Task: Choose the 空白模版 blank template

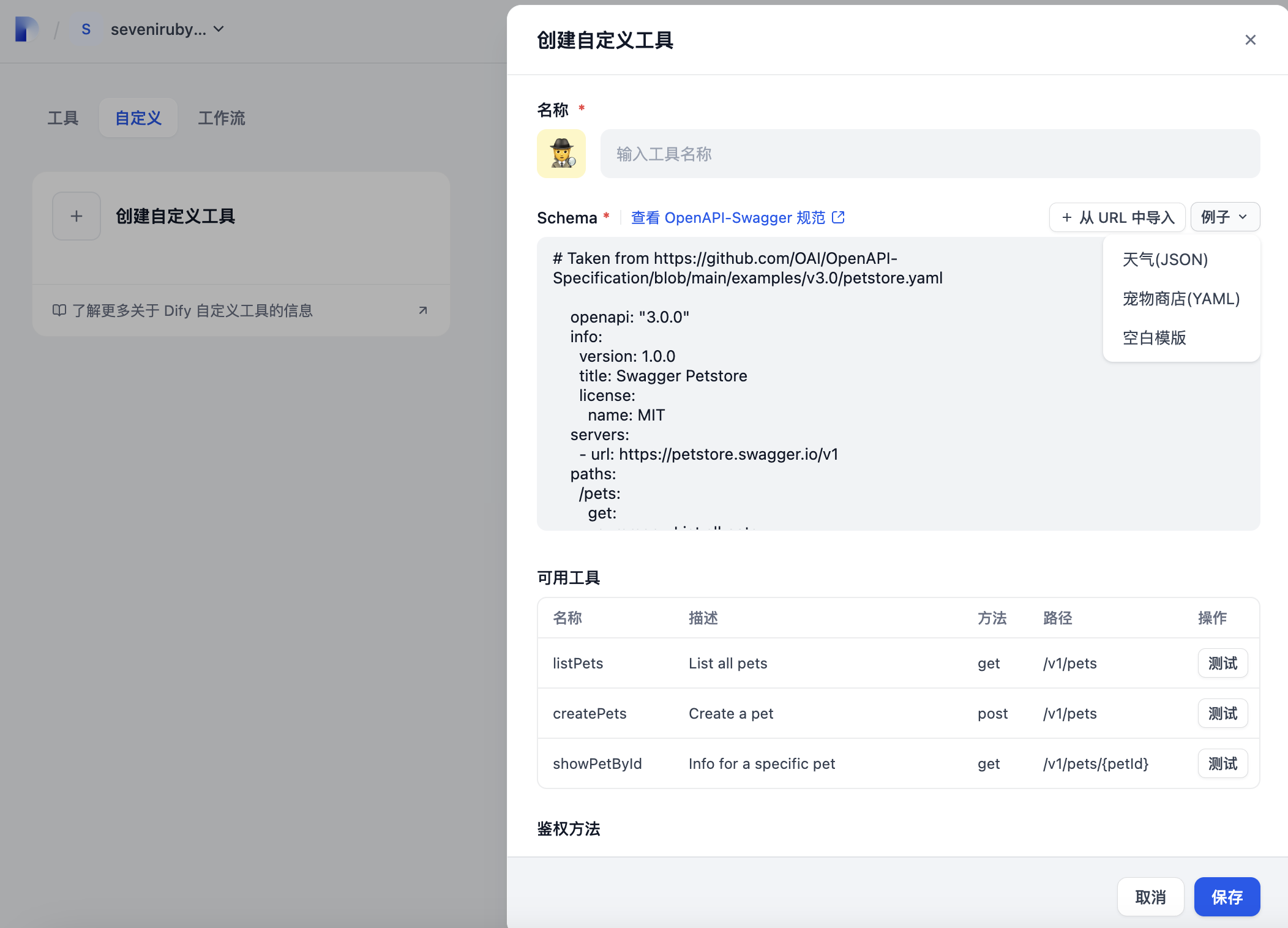Action: click(1154, 338)
